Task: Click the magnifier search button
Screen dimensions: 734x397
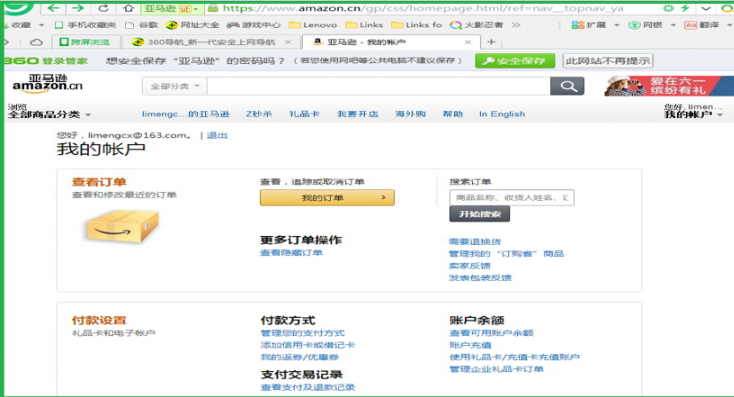Action: pyautogui.click(x=567, y=86)
